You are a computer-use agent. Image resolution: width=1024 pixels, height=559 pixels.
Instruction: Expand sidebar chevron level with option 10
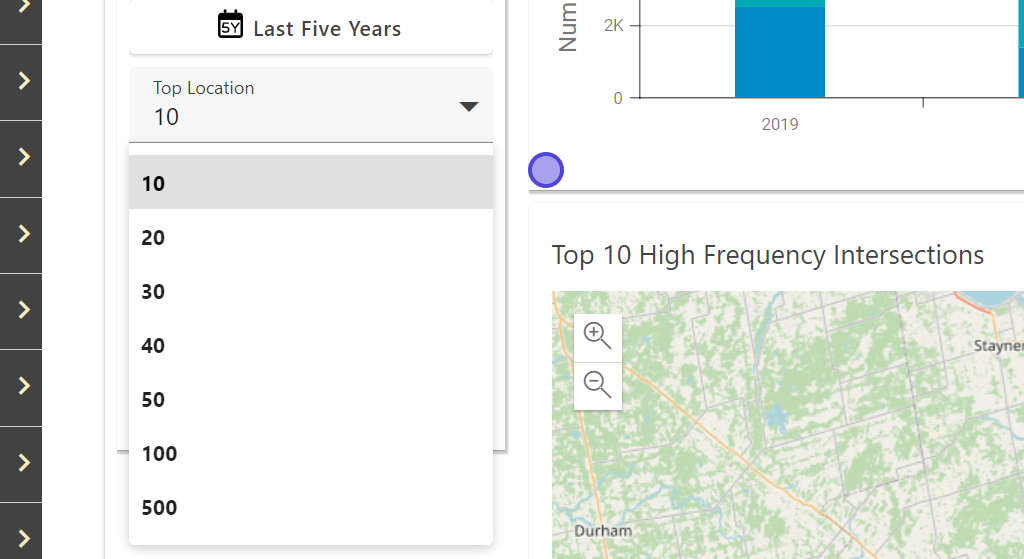point(24,157)
